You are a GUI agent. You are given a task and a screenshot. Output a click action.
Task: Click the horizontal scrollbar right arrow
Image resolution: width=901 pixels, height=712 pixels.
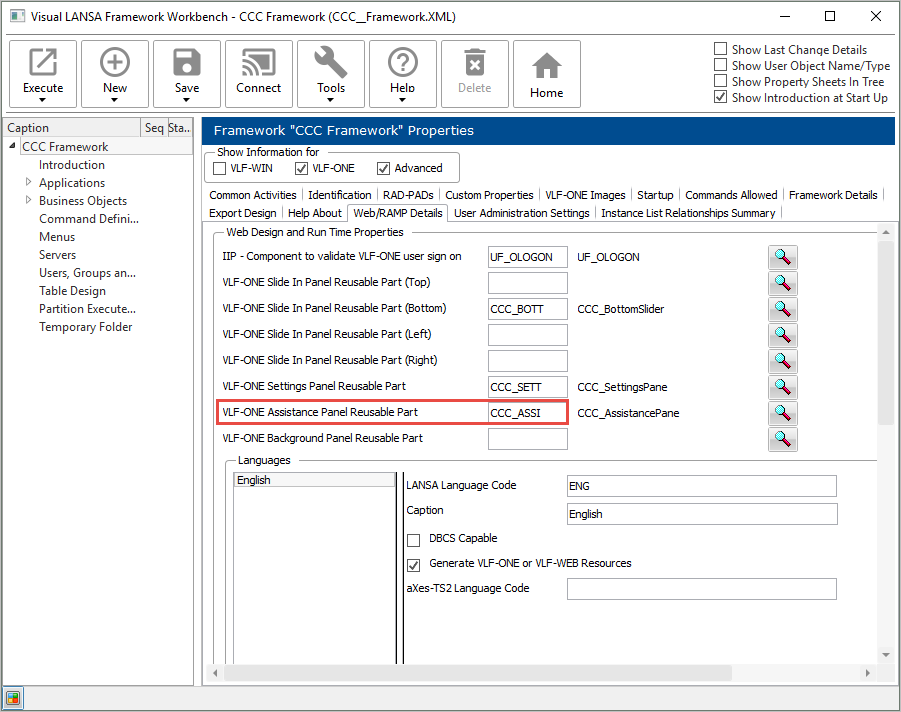(868, 673)
